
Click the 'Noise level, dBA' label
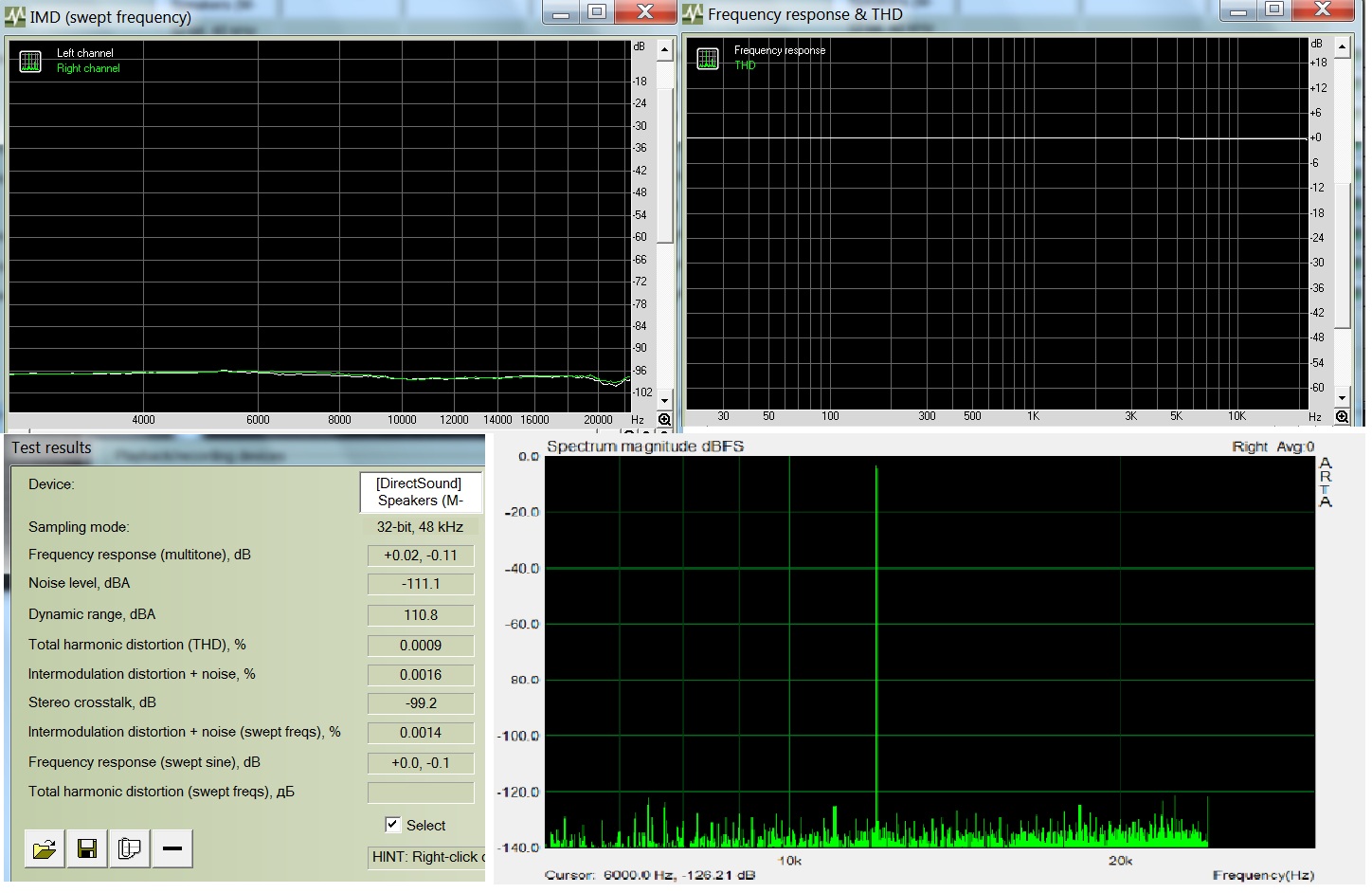tap(79, 583)
